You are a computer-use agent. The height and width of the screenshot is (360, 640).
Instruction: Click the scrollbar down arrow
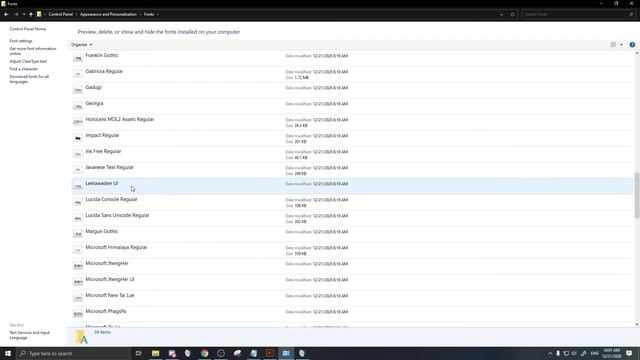[637, 324]
